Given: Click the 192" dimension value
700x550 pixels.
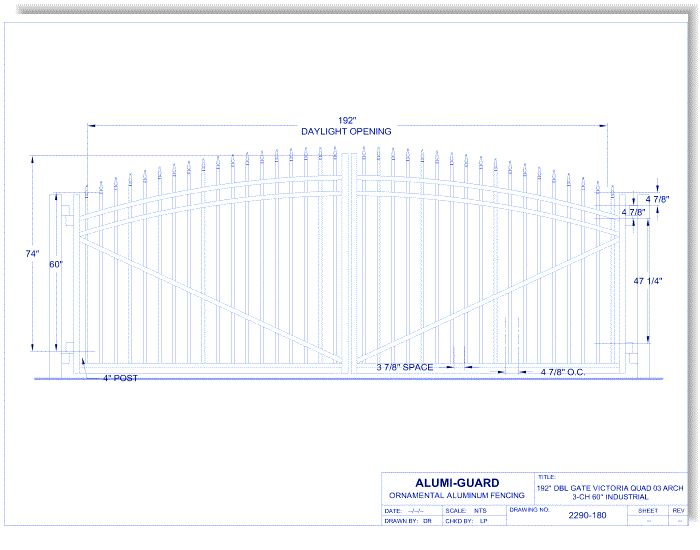Looking at the screenshot, I should coord(347,121).
